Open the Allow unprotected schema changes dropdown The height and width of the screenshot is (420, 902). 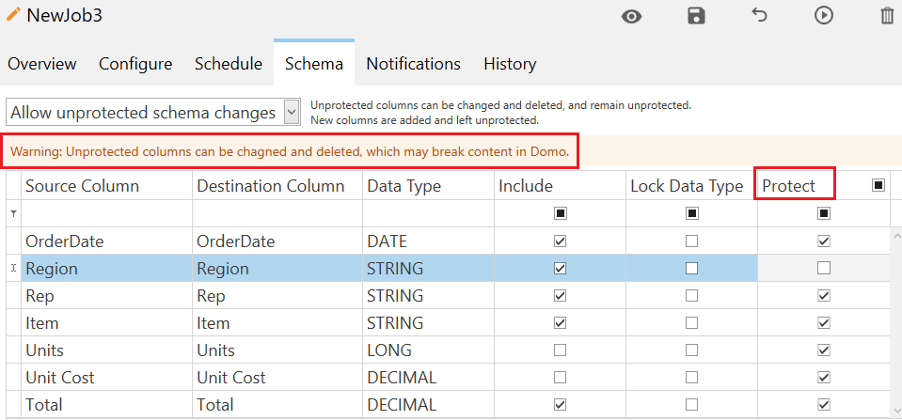(154, 113)
